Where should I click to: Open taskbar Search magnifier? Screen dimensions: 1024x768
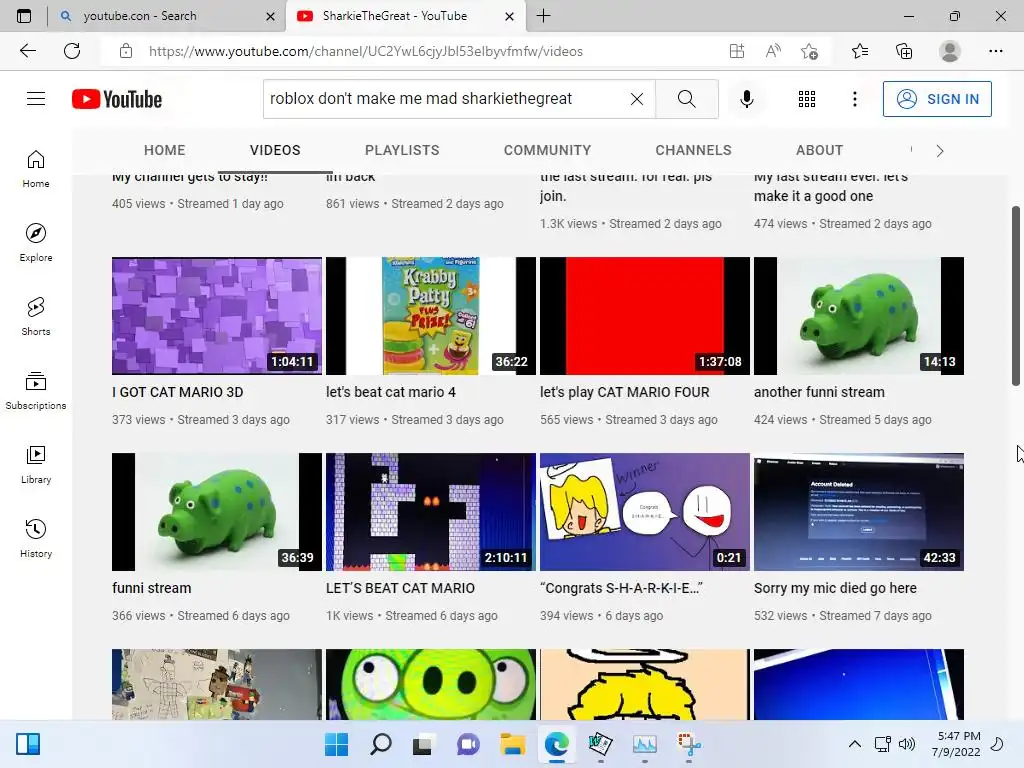coord(381,744)
